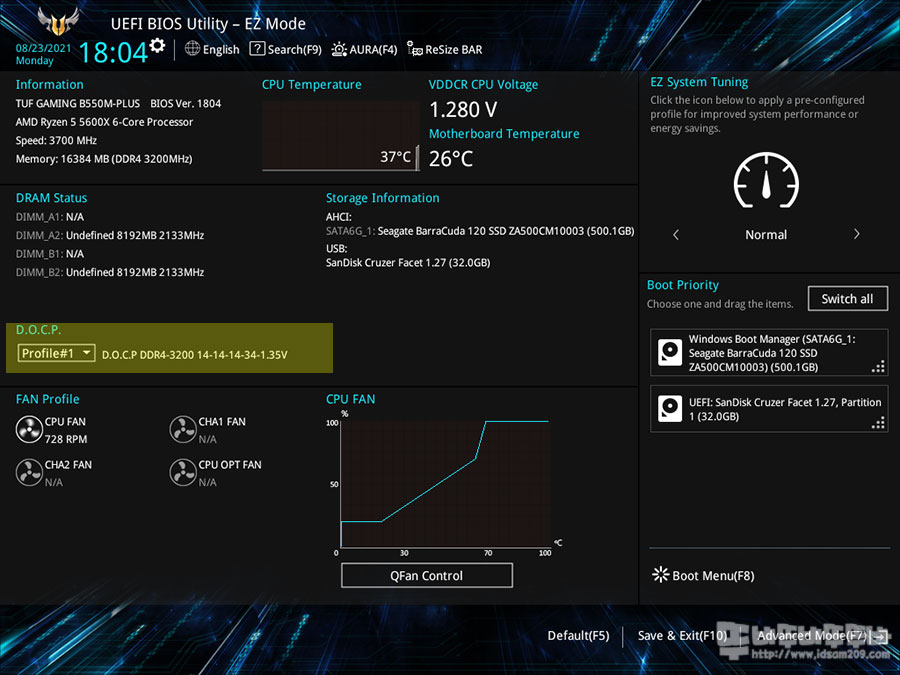This screenshot has width=900, height=675.
Task: Open the D.O.C.P. Profile#1 dropdown
Action: [56, 353]
